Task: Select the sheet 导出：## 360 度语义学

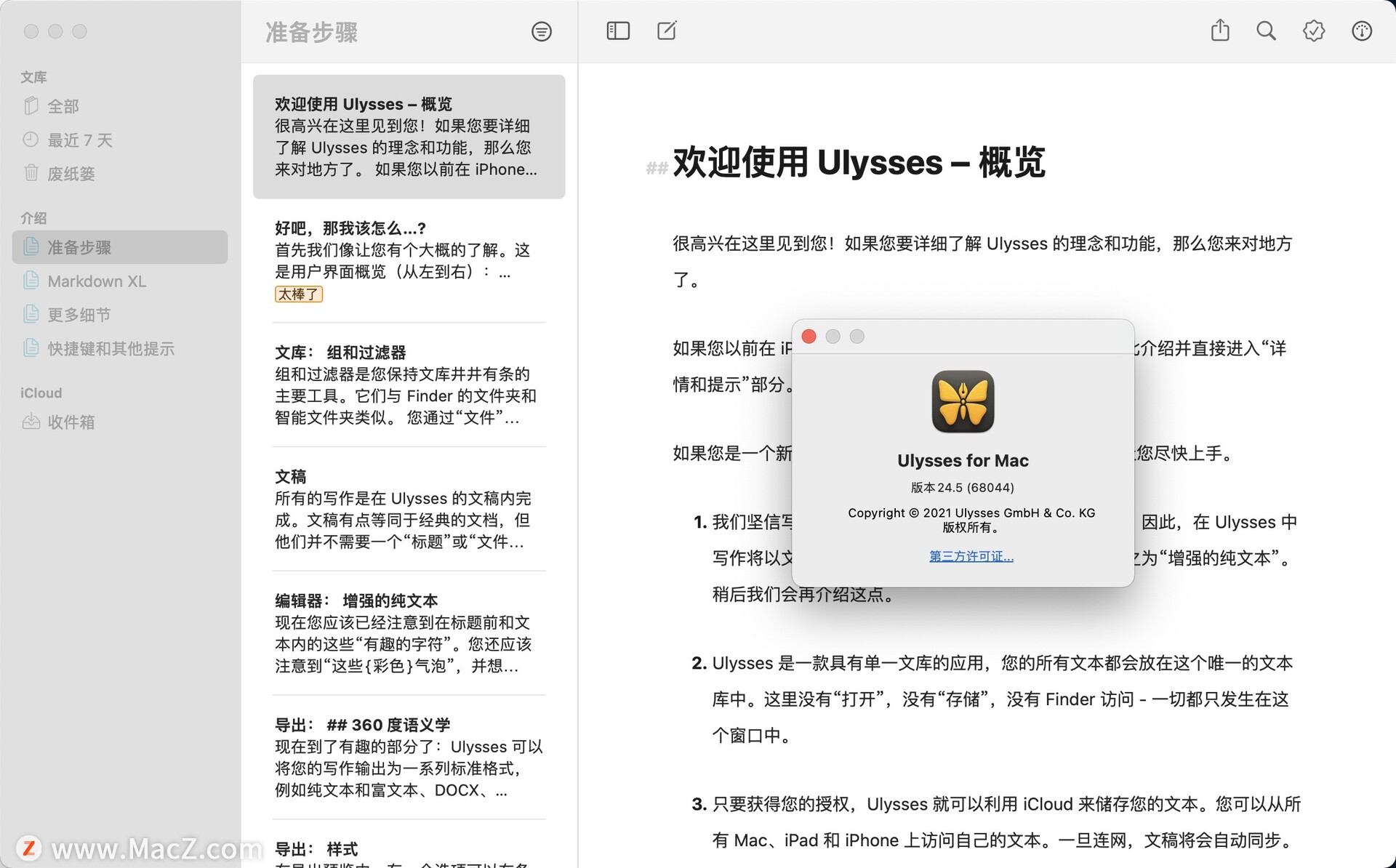Action: tap(409, 758)
